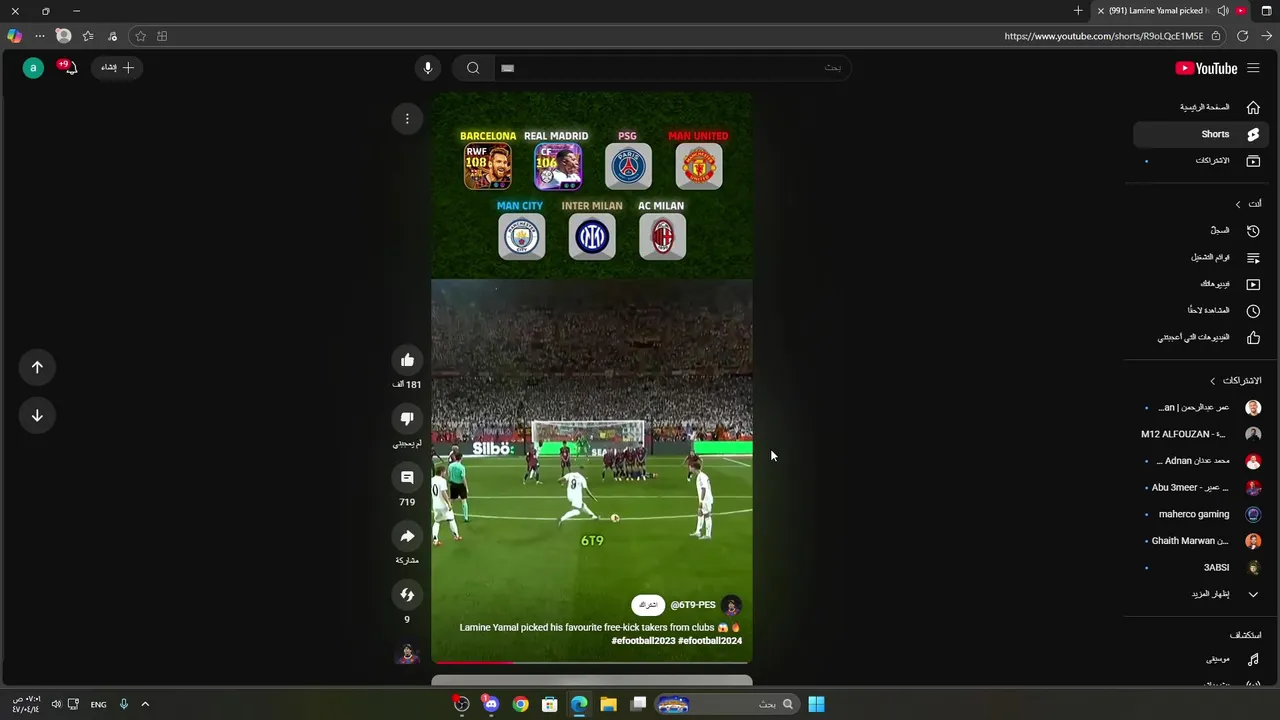Open Edge settings ellipsis menu
Image resolution: width=1280 pixels, height=720 pixels.
coord(40,36)
